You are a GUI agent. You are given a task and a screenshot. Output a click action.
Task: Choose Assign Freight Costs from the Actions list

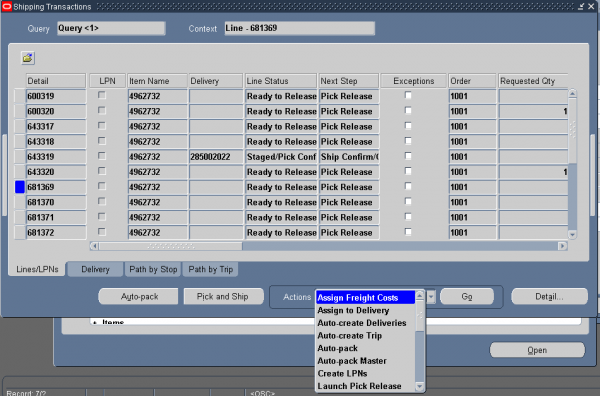[x=365, y=298]
